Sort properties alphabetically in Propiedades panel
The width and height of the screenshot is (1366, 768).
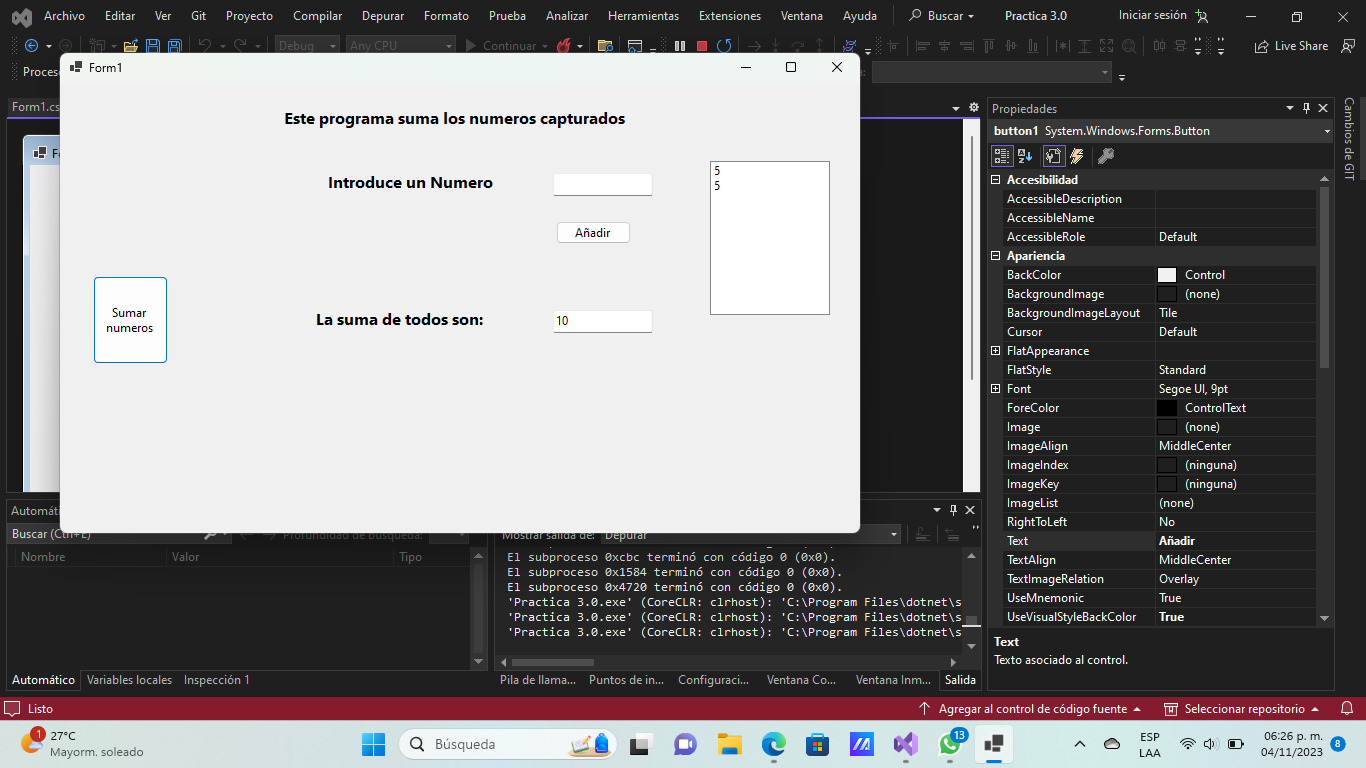pos(1024,156)
